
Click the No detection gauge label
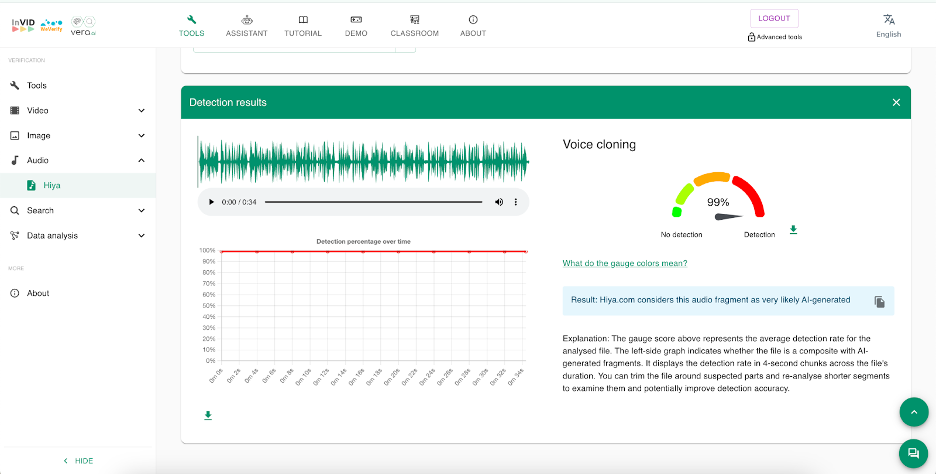coord(682,235)
